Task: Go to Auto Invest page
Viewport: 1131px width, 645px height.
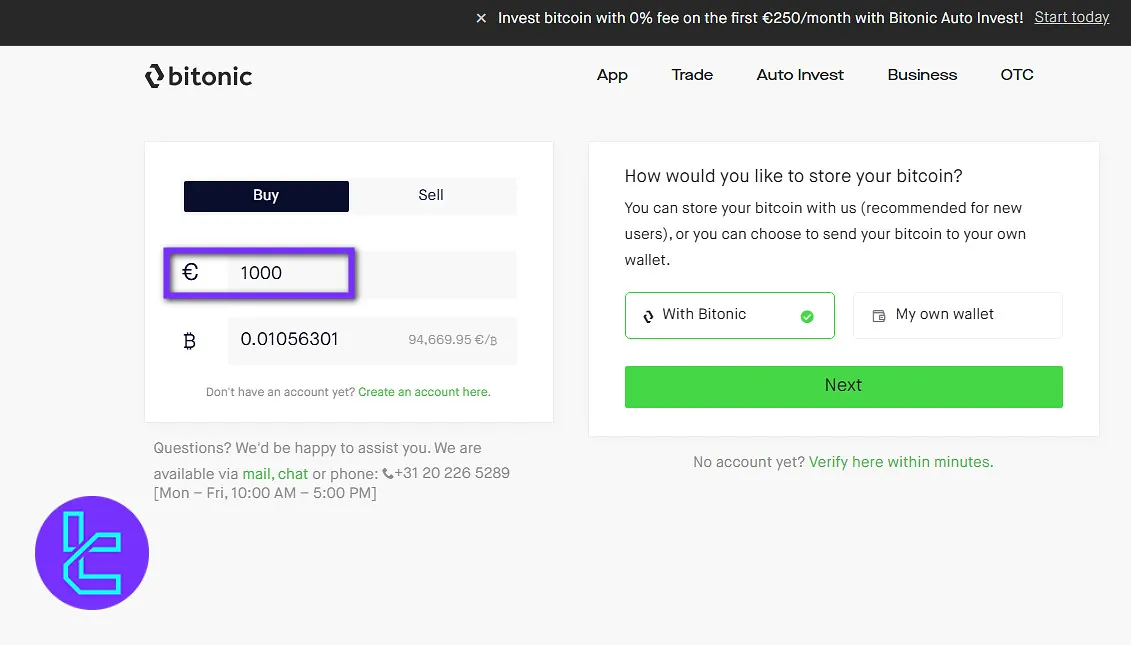Action: tap(800, 75)
